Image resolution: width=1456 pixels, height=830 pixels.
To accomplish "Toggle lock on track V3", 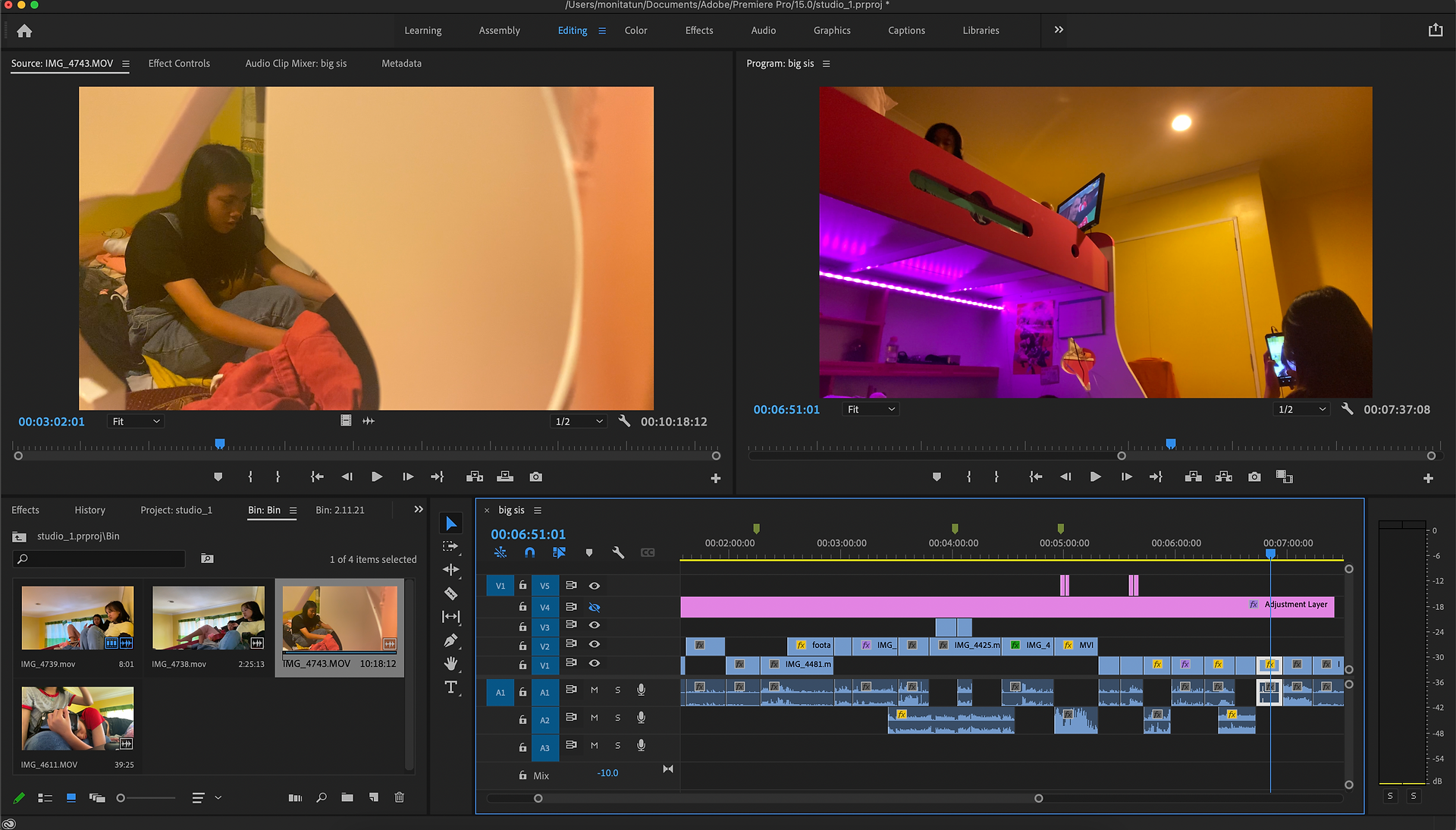I will pyautogui.click(x=522, y=627).
